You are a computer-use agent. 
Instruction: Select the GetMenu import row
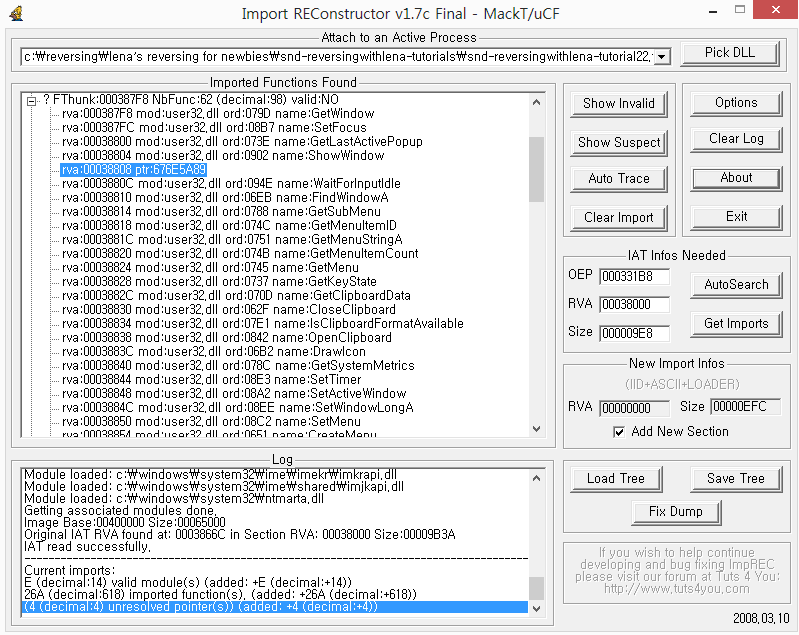point(210,268)
